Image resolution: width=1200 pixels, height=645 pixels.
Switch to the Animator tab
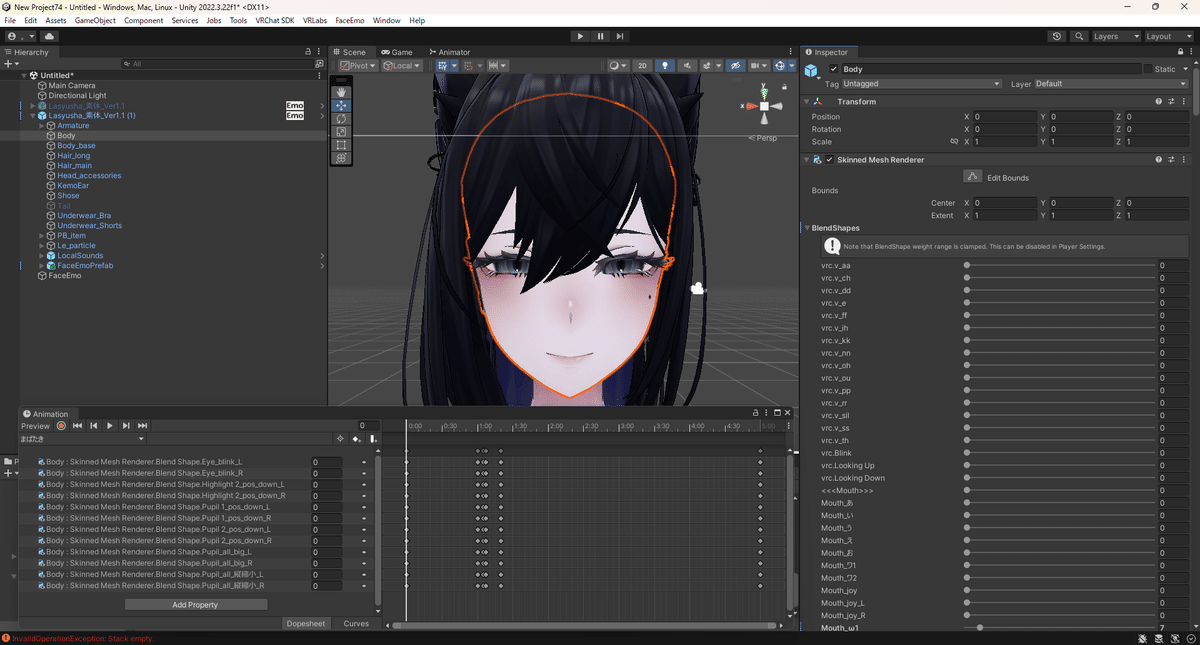[x=450, y=52]
